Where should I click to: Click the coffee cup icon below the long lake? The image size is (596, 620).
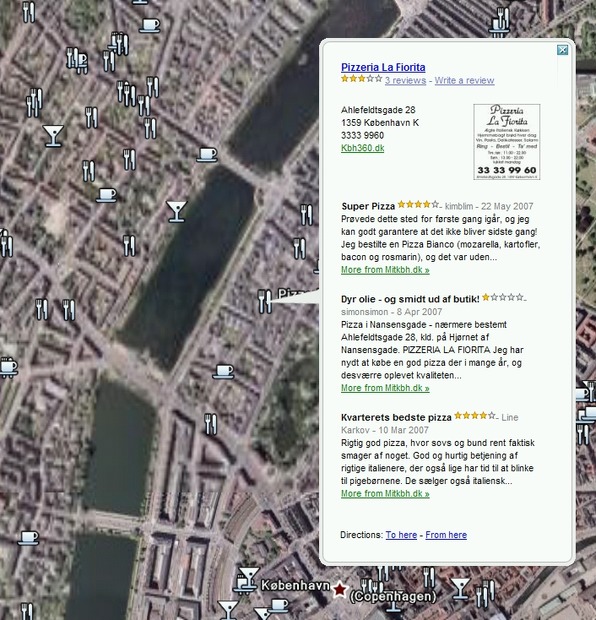(x=223, y=372)
